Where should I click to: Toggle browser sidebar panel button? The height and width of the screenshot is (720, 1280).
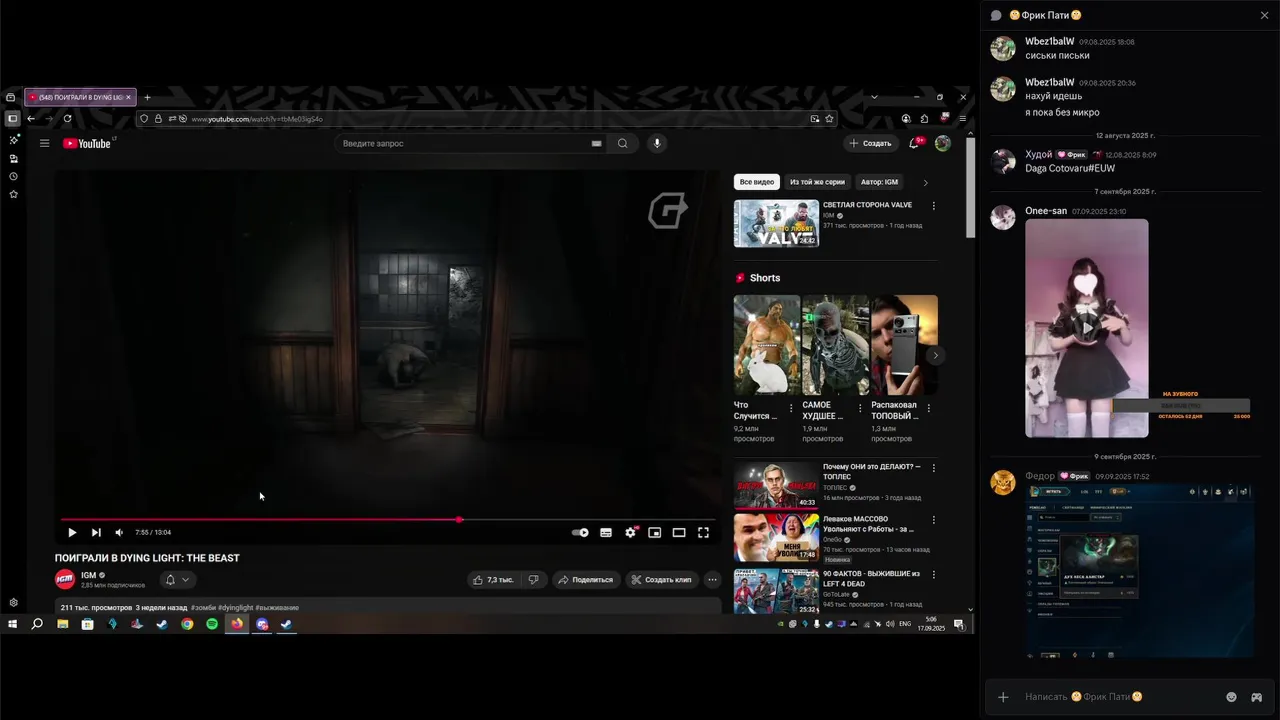tap(13, 118)
